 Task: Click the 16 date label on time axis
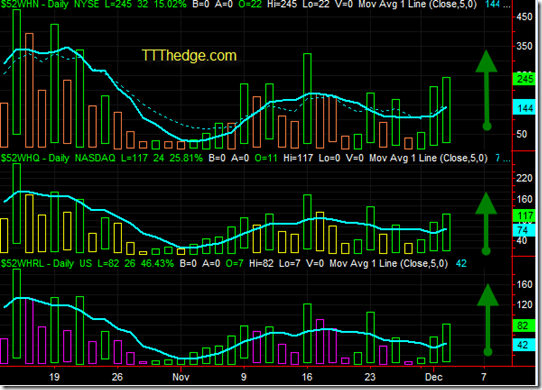307,377
